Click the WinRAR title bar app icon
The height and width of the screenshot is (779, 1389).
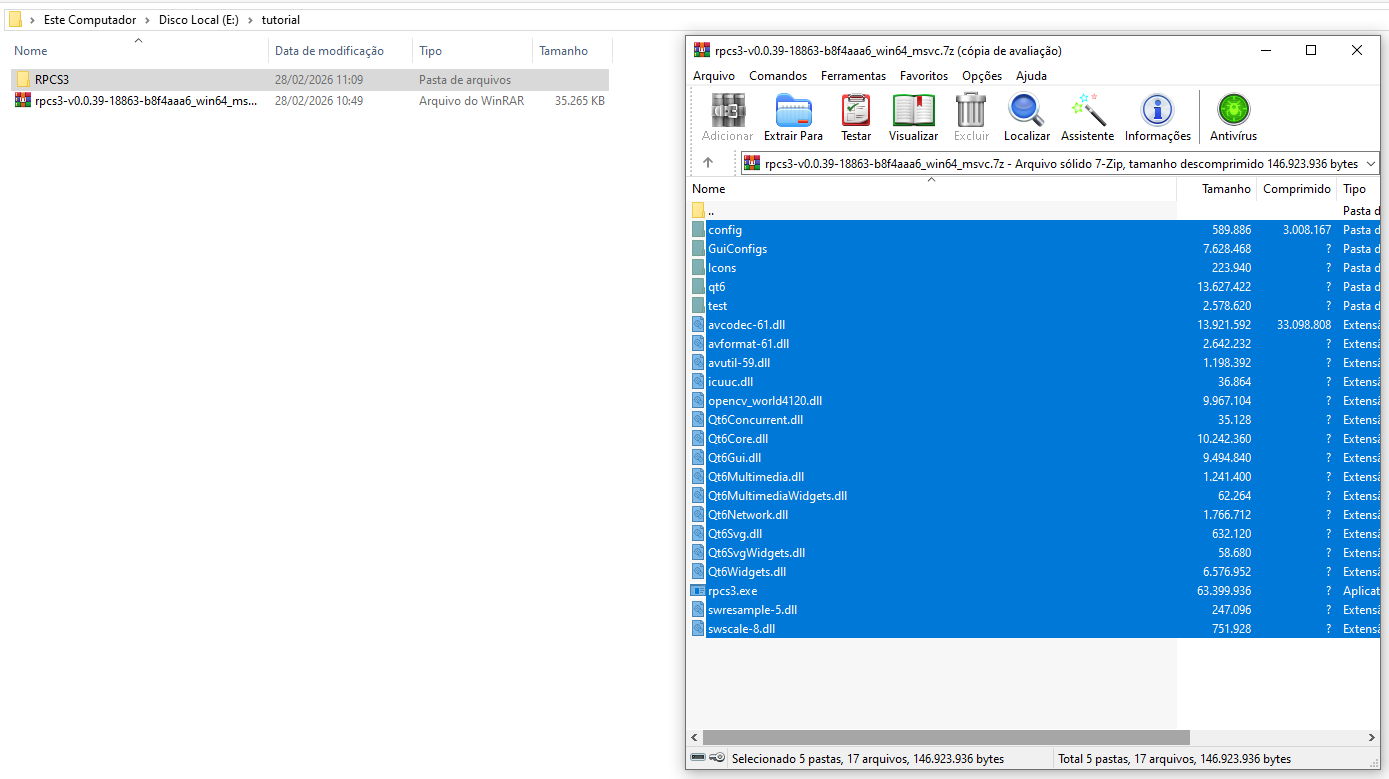pyautogui.click(x=701, y=50)
